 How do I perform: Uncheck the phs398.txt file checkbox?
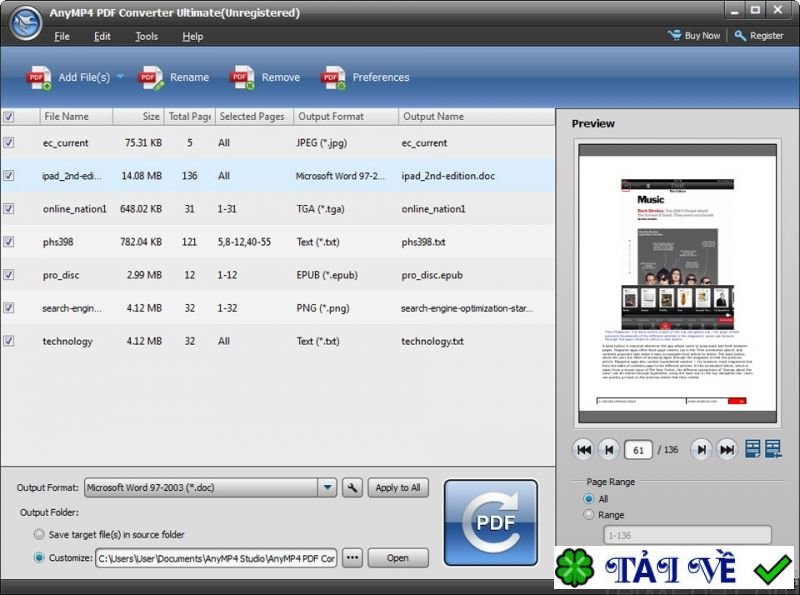(9, 242)
